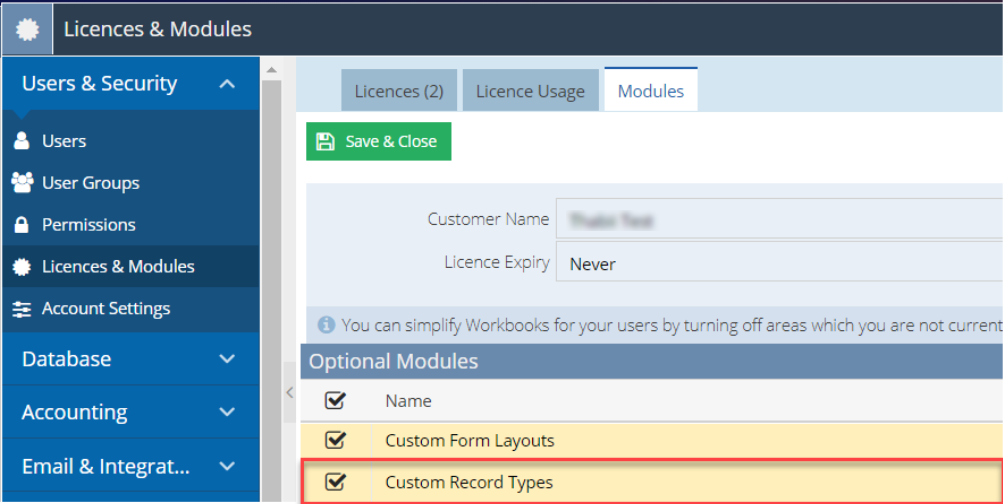Screen dimensions: 1003x504
Task: Click the sidebar scrollbar up arrow
Action: pos(272,70)
